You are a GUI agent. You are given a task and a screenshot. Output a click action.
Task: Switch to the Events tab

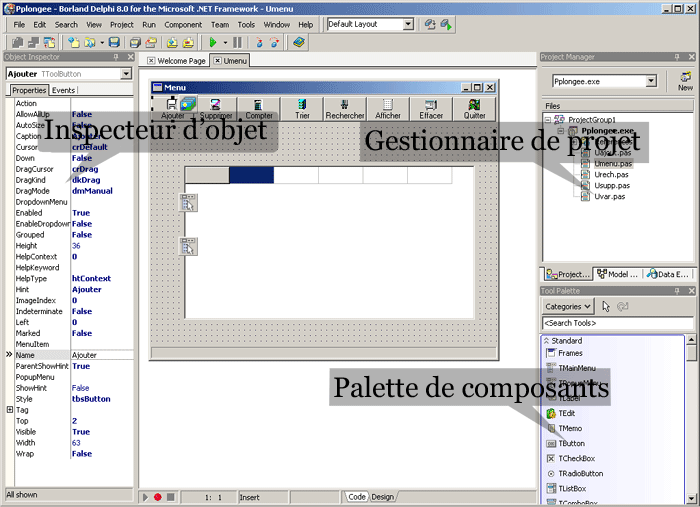[x=63, y=90]
